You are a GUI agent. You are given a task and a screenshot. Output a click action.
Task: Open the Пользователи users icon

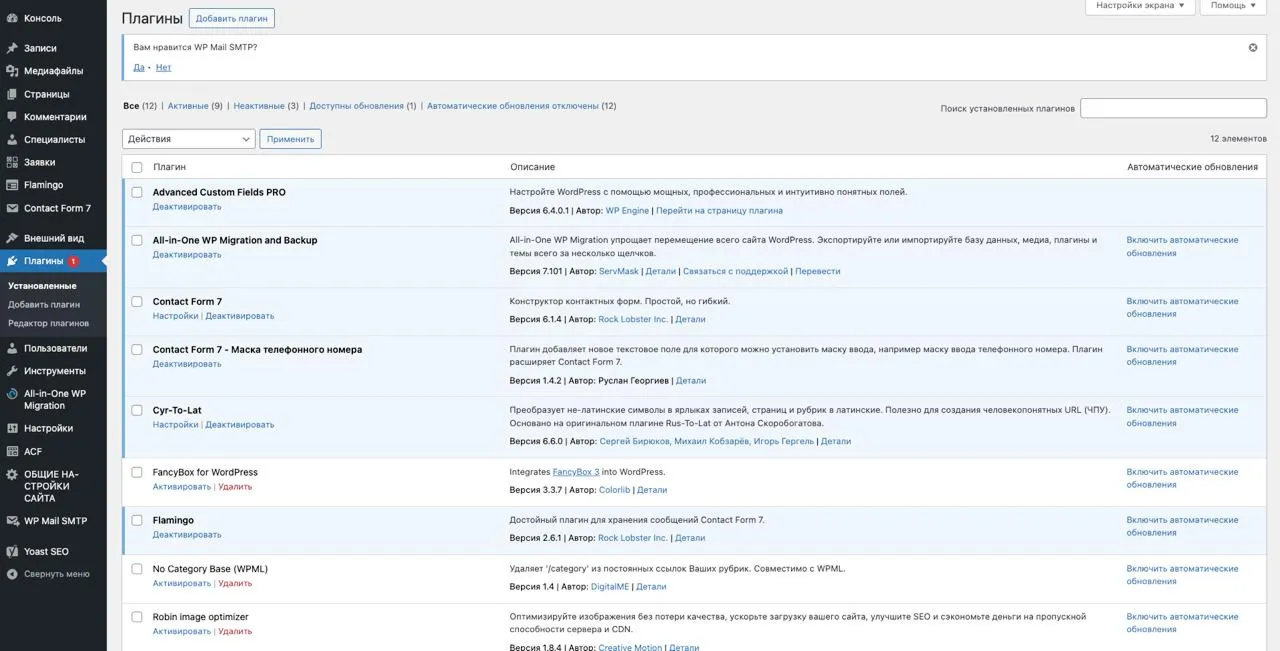[12, 348]
